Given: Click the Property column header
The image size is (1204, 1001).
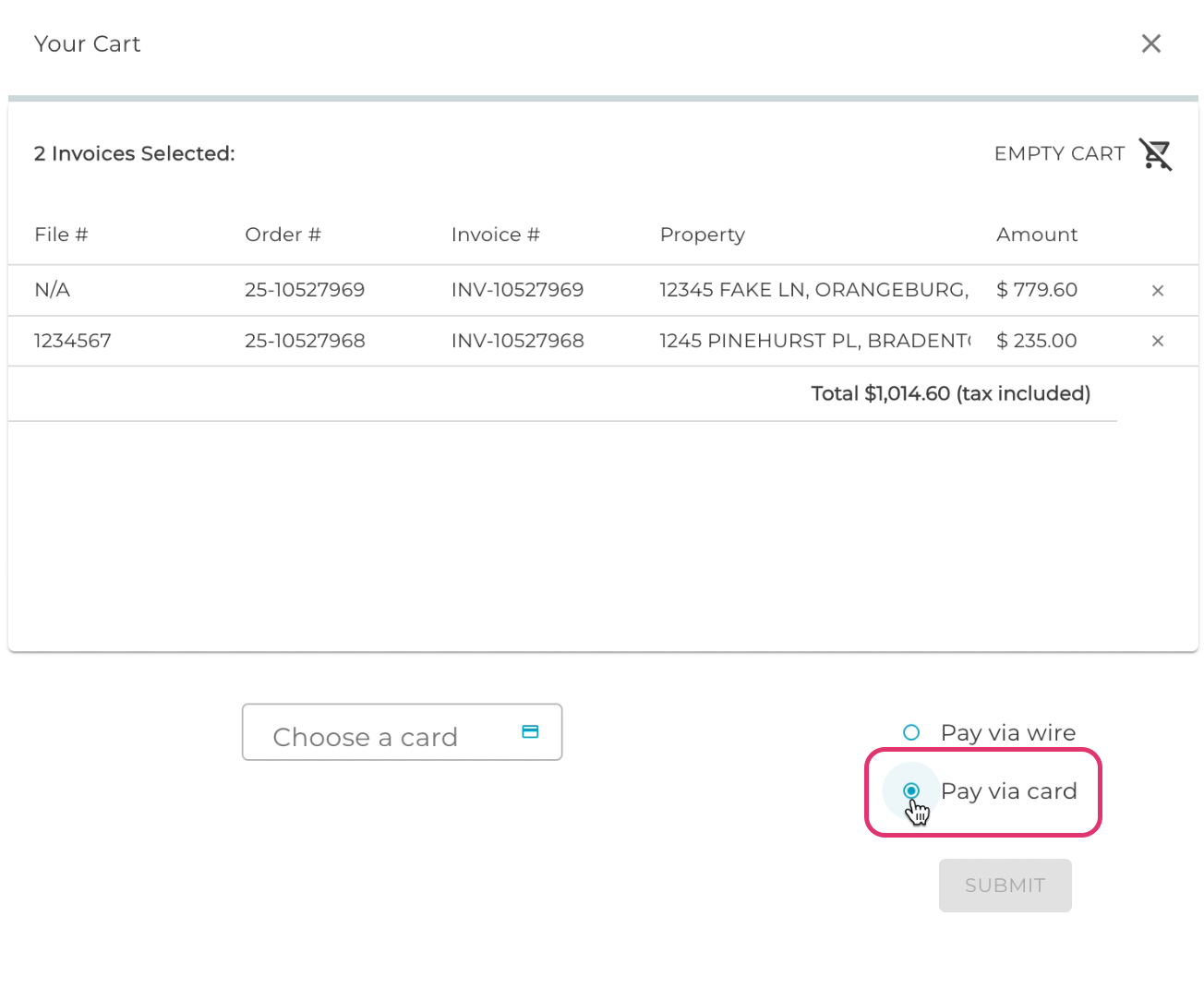Looking at the screenshot, I should pyautogui.click(x=702, y=235).
